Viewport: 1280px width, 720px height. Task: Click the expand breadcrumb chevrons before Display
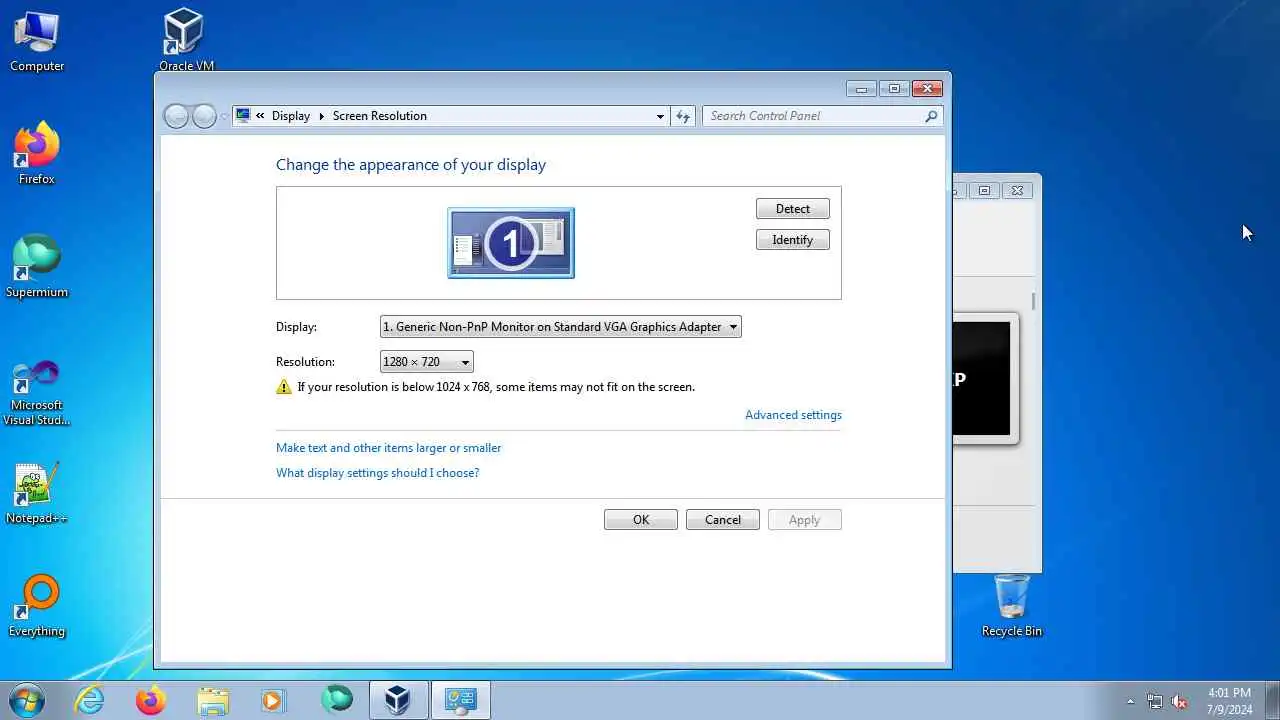260,116
